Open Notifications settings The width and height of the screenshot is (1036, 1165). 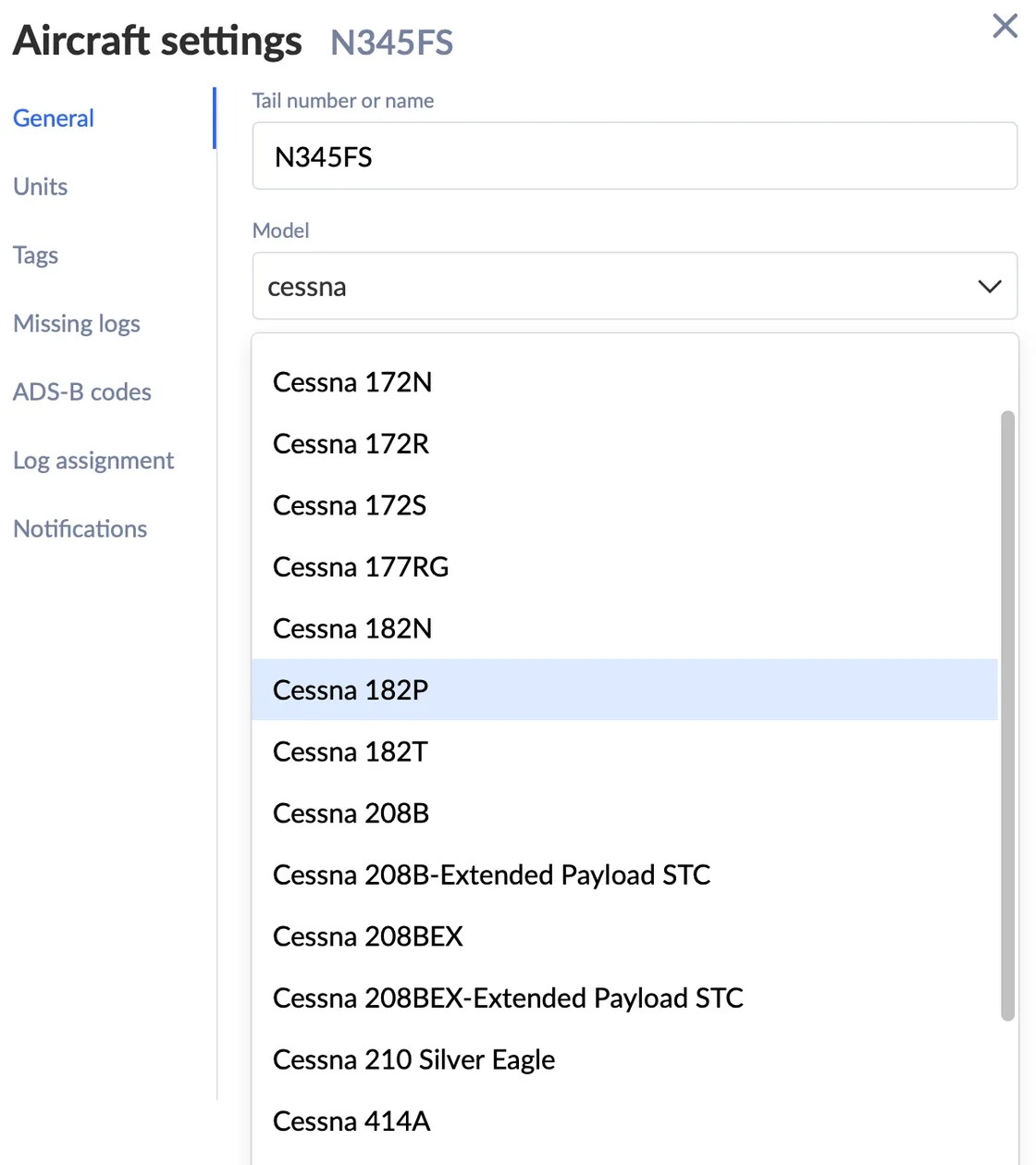click(x=80, y=529)
